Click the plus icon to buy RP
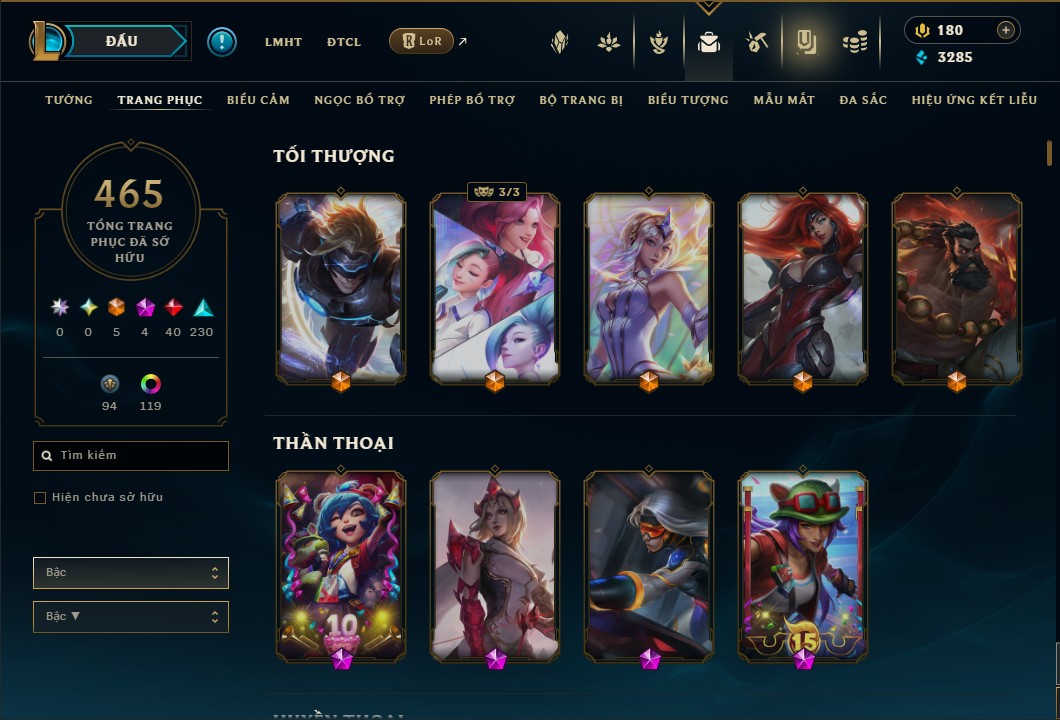 [1006, 30]
